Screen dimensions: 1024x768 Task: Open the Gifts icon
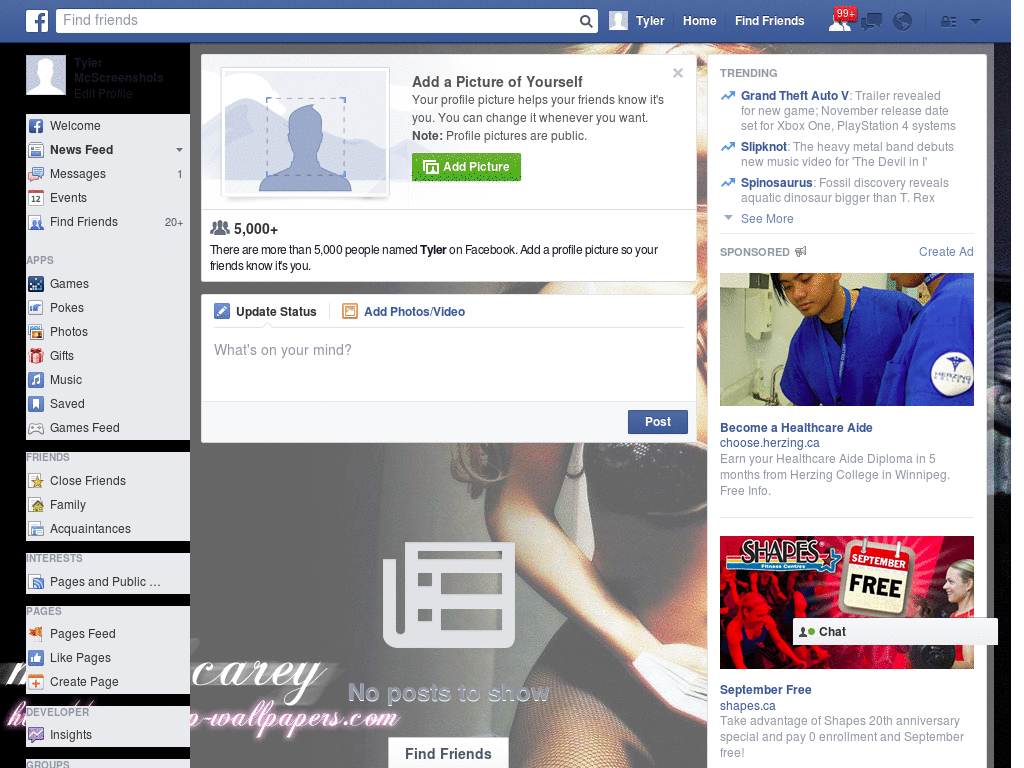36,356
